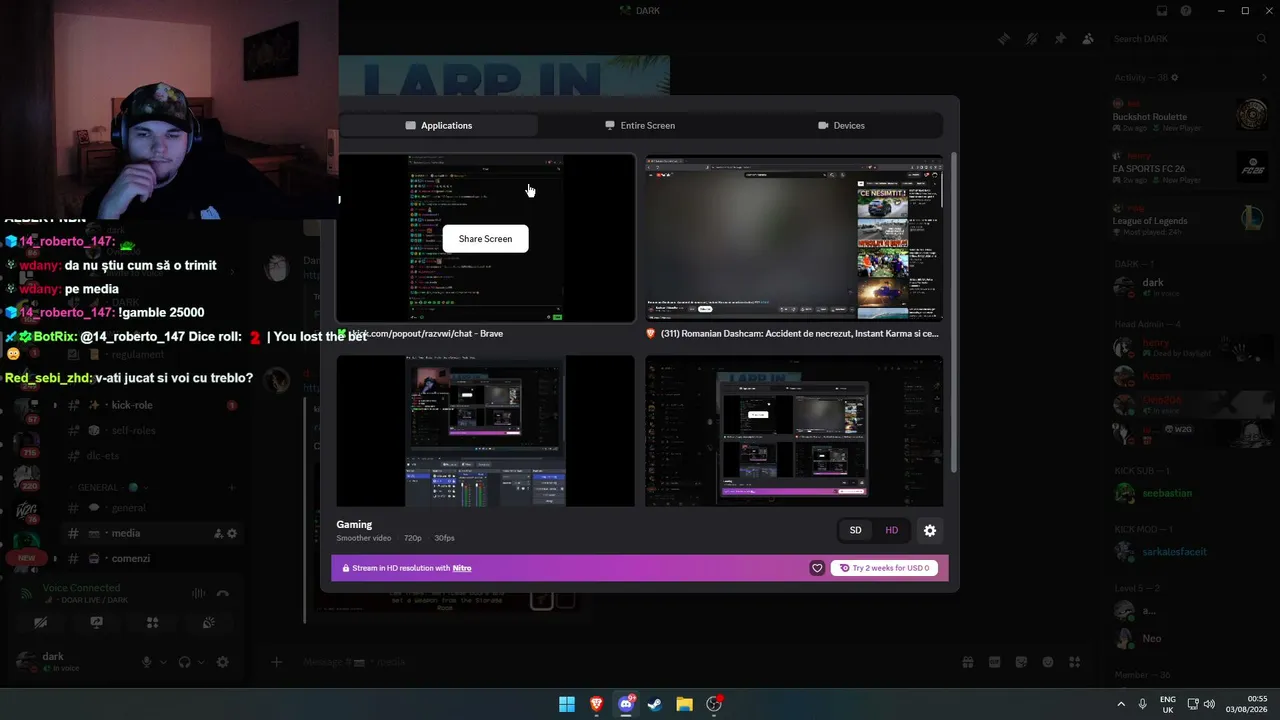Select the bottom-right Discord window thumbnail
This screenshot has height=720, width=1280.
click(x=794, y=431)
